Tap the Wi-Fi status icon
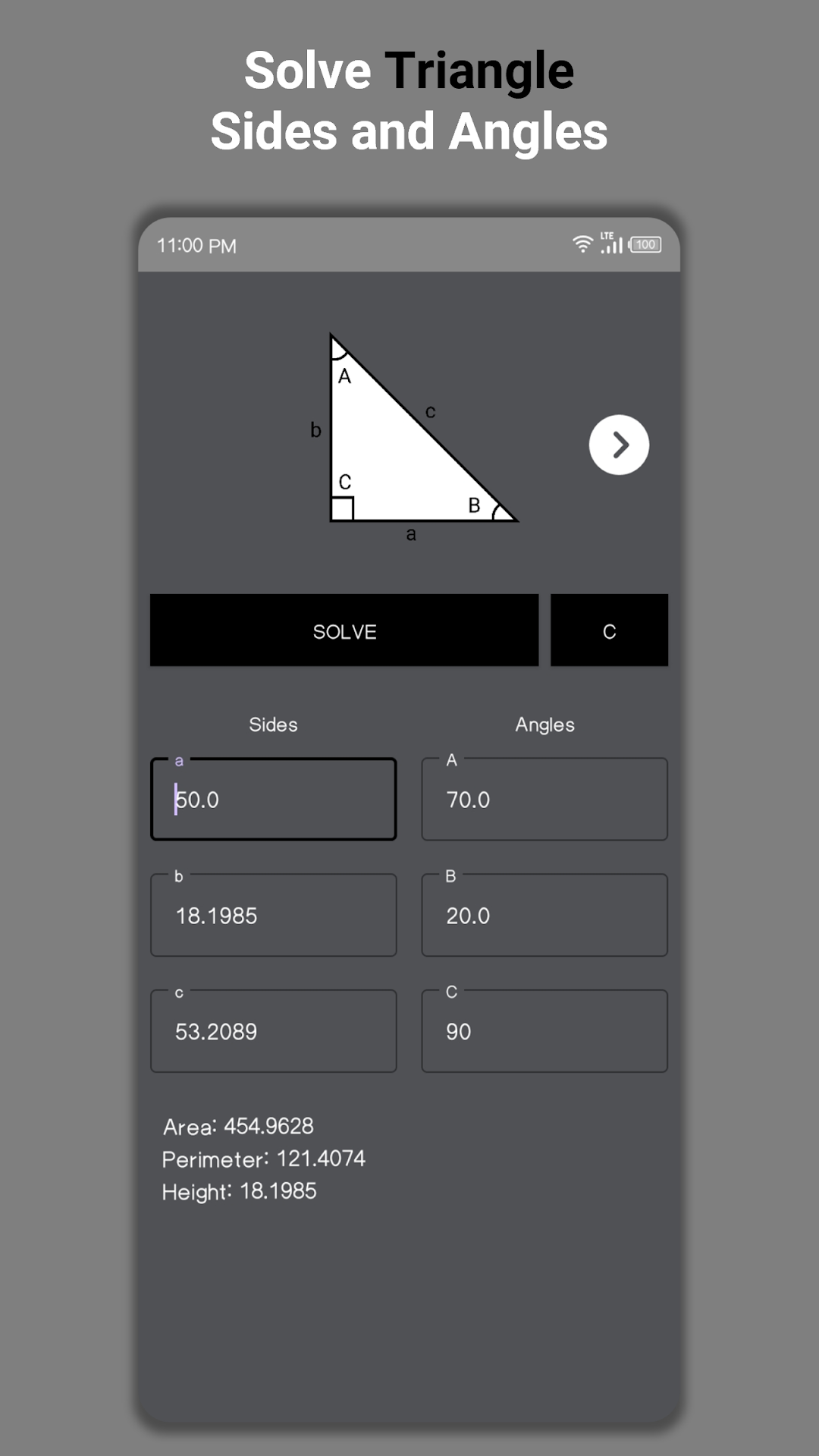 (x=582, y=244)
